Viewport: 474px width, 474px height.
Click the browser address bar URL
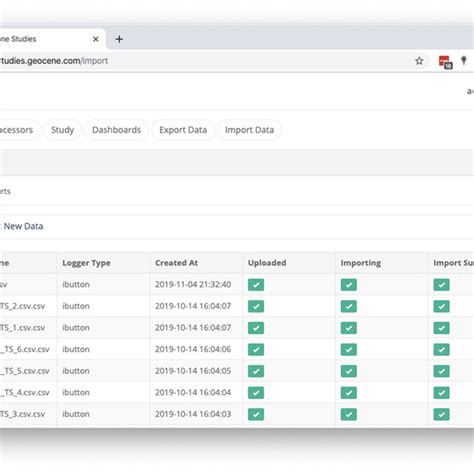click(54, 61)
